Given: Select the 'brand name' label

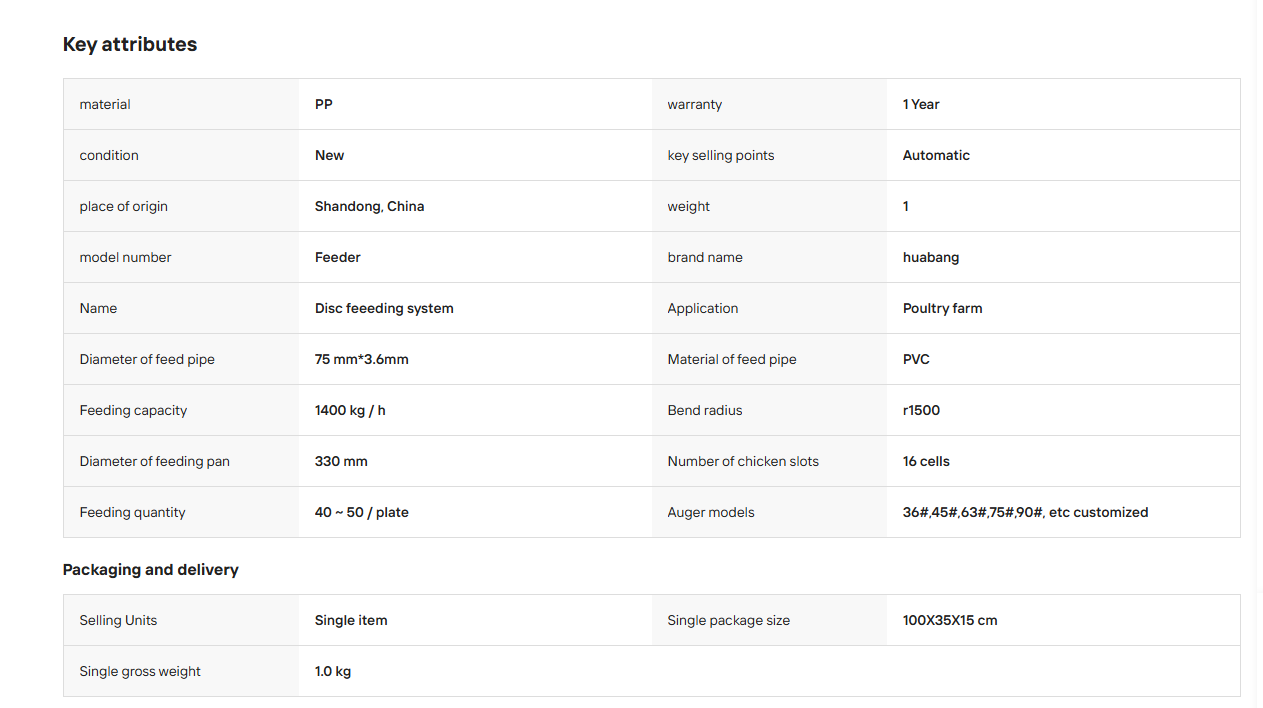Looking at the screenshot, I should 705,257.
